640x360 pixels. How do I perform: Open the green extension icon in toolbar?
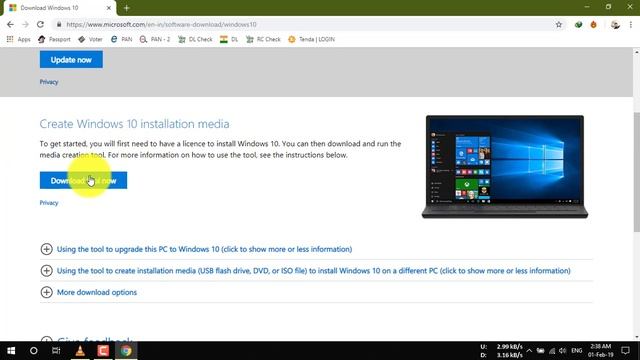578,24
